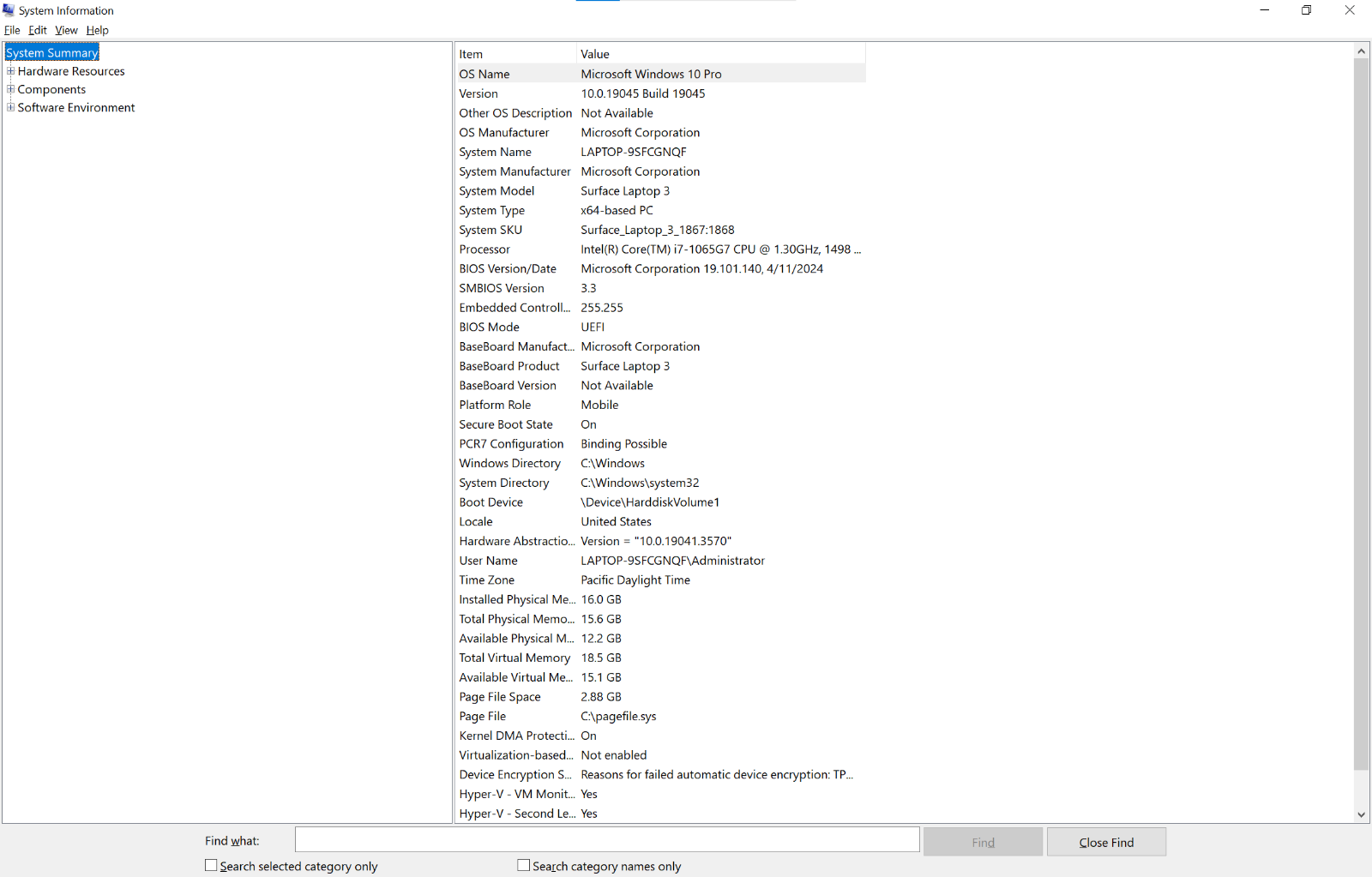Screen dimensions: 1372x877
Task: Click the vertical scrollbar thumb
Action: (x=1362, y=414)
